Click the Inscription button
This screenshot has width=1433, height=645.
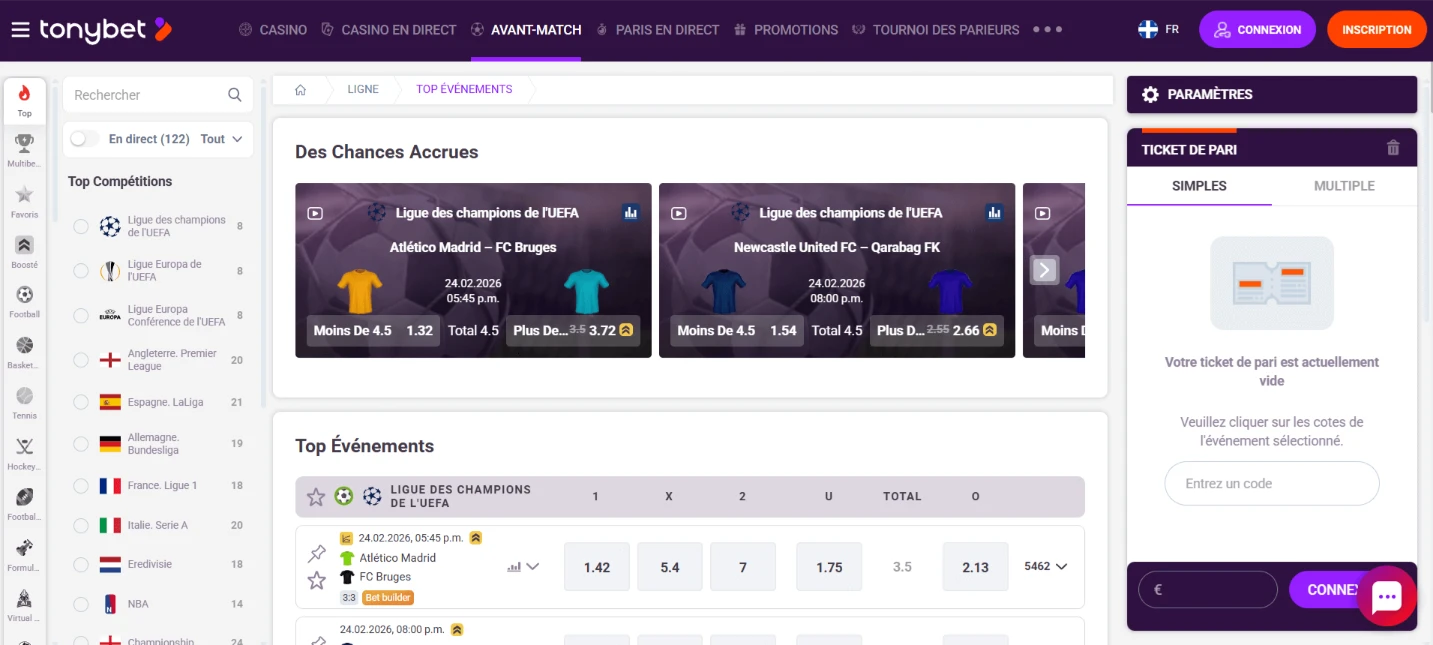pos(1377,29)
